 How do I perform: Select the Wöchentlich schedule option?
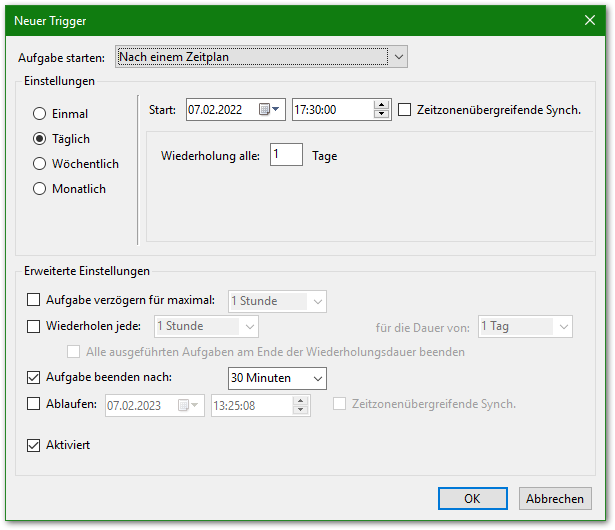(x=40, y=164)
